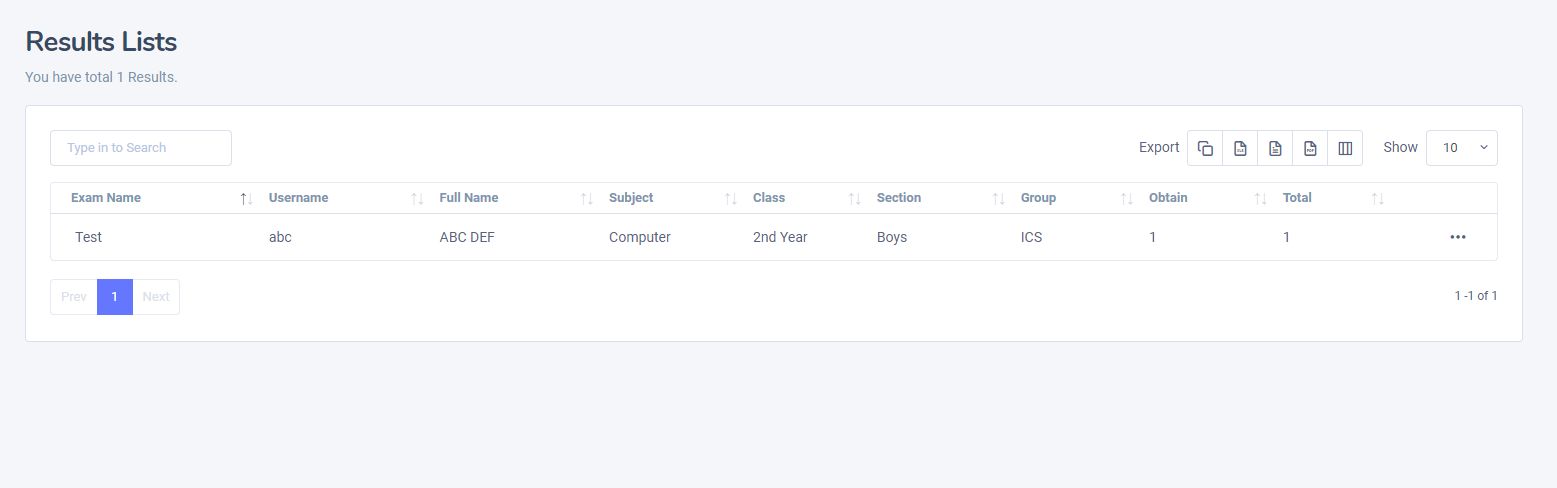
Task: Sort by Section column arrows
Action: click(999, 199)
